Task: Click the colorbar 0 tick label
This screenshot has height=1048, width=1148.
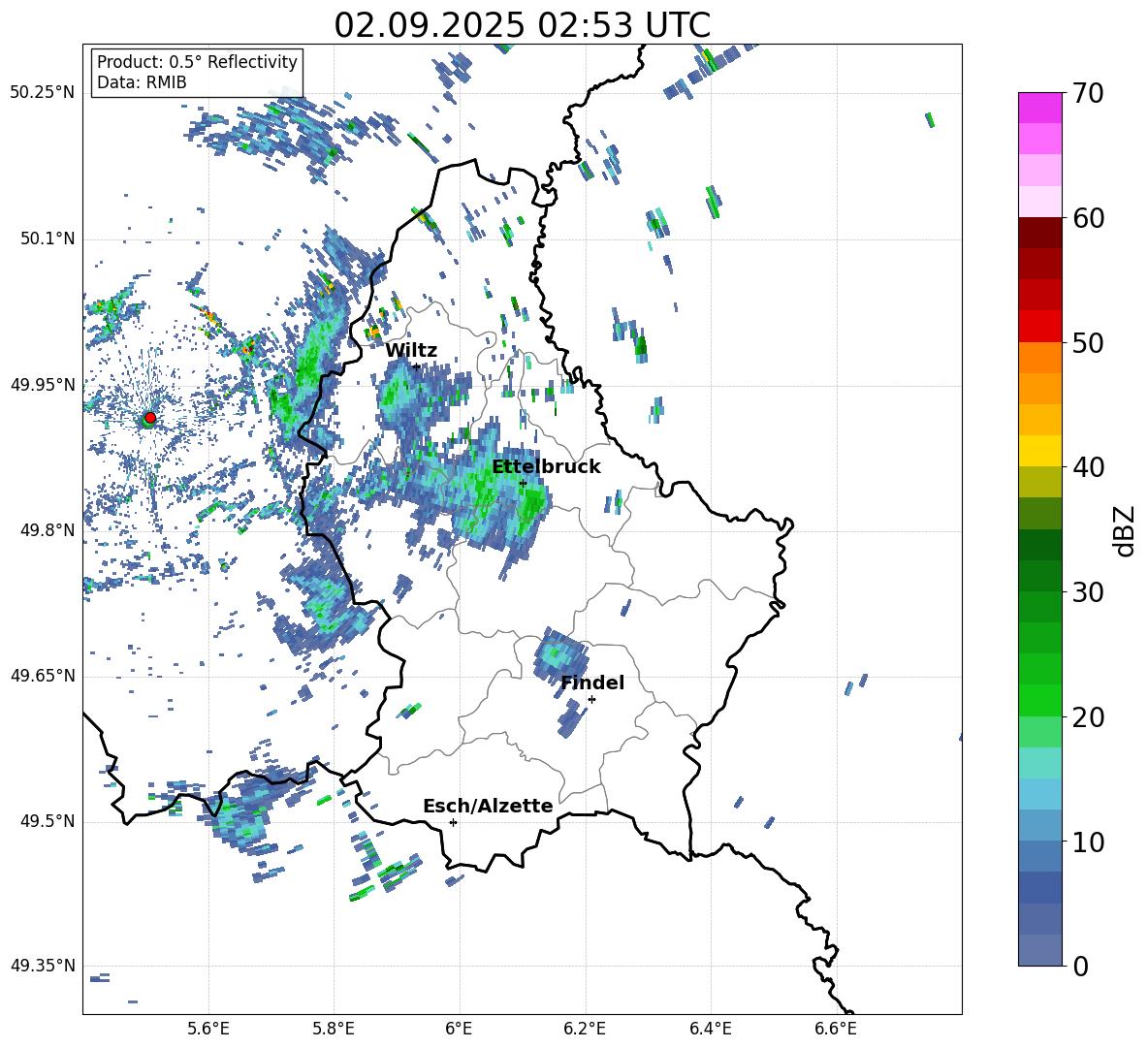Action: [1080, 966]
